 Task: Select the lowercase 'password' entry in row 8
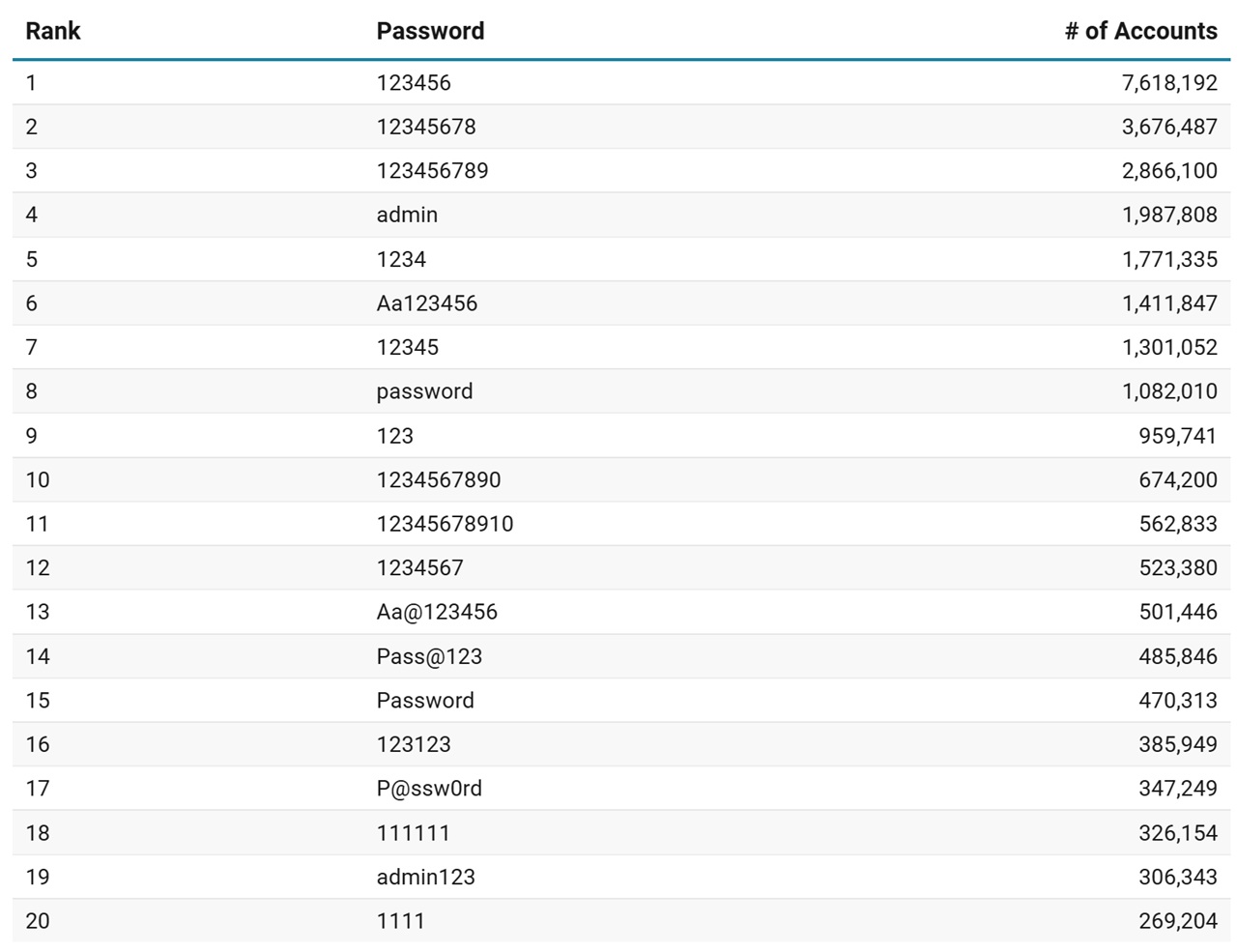pyautogui.click(x=424, y=391)
